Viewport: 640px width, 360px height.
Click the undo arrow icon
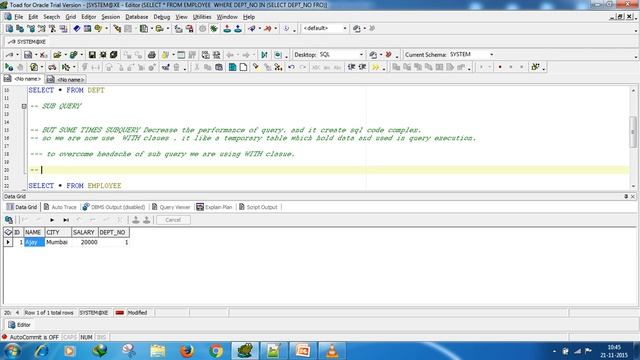pos(291,67)
